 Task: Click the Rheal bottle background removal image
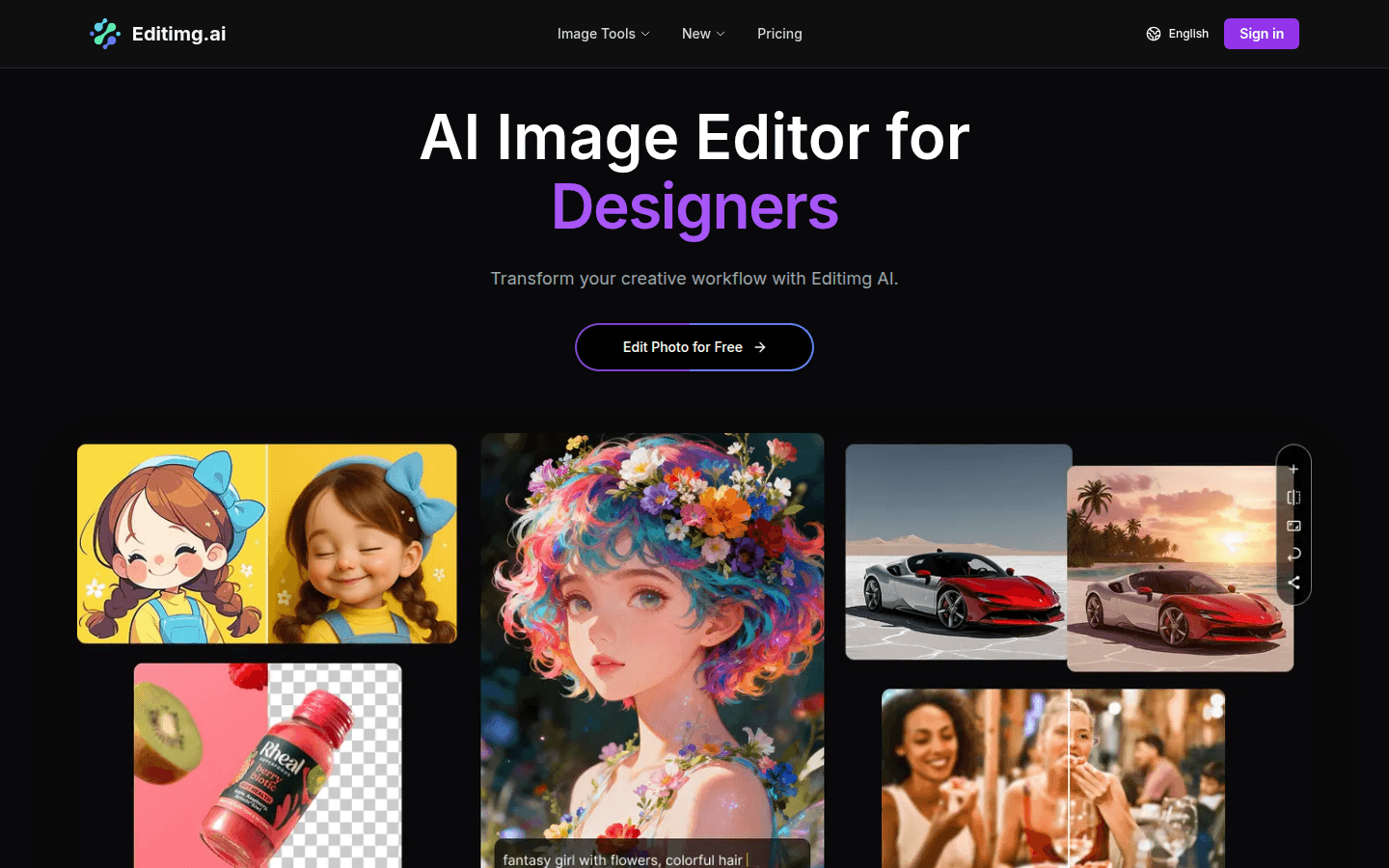pos(267,765)
